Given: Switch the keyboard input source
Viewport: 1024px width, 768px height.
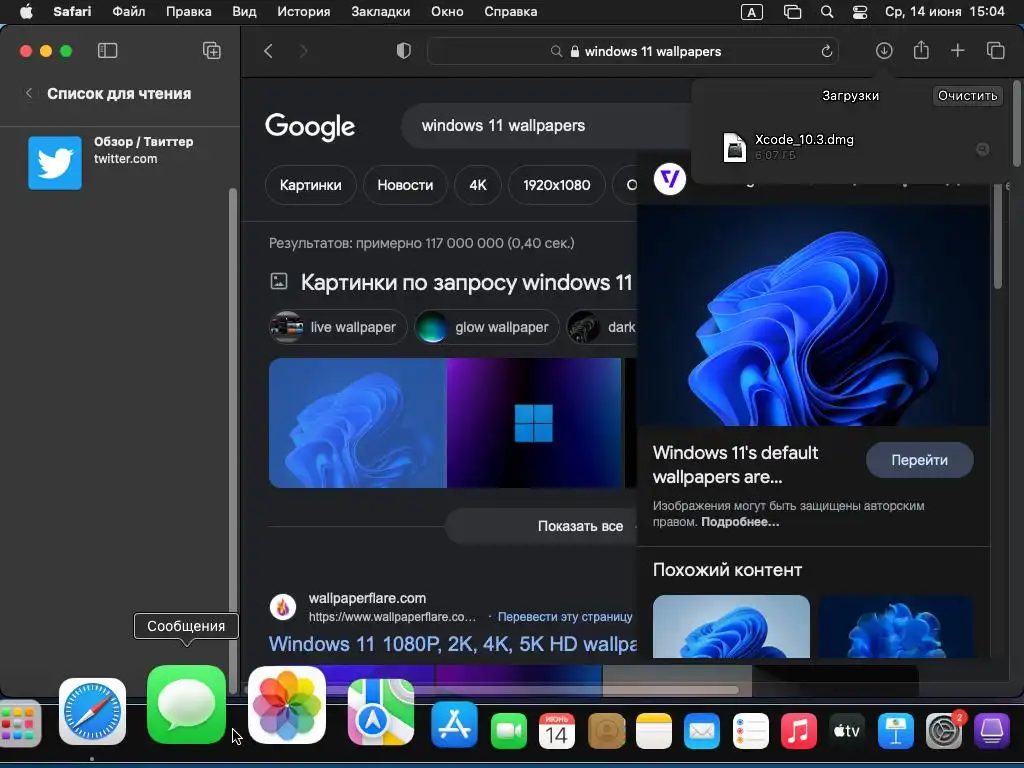Looking at the screenshot, I should tap(752, 12).
